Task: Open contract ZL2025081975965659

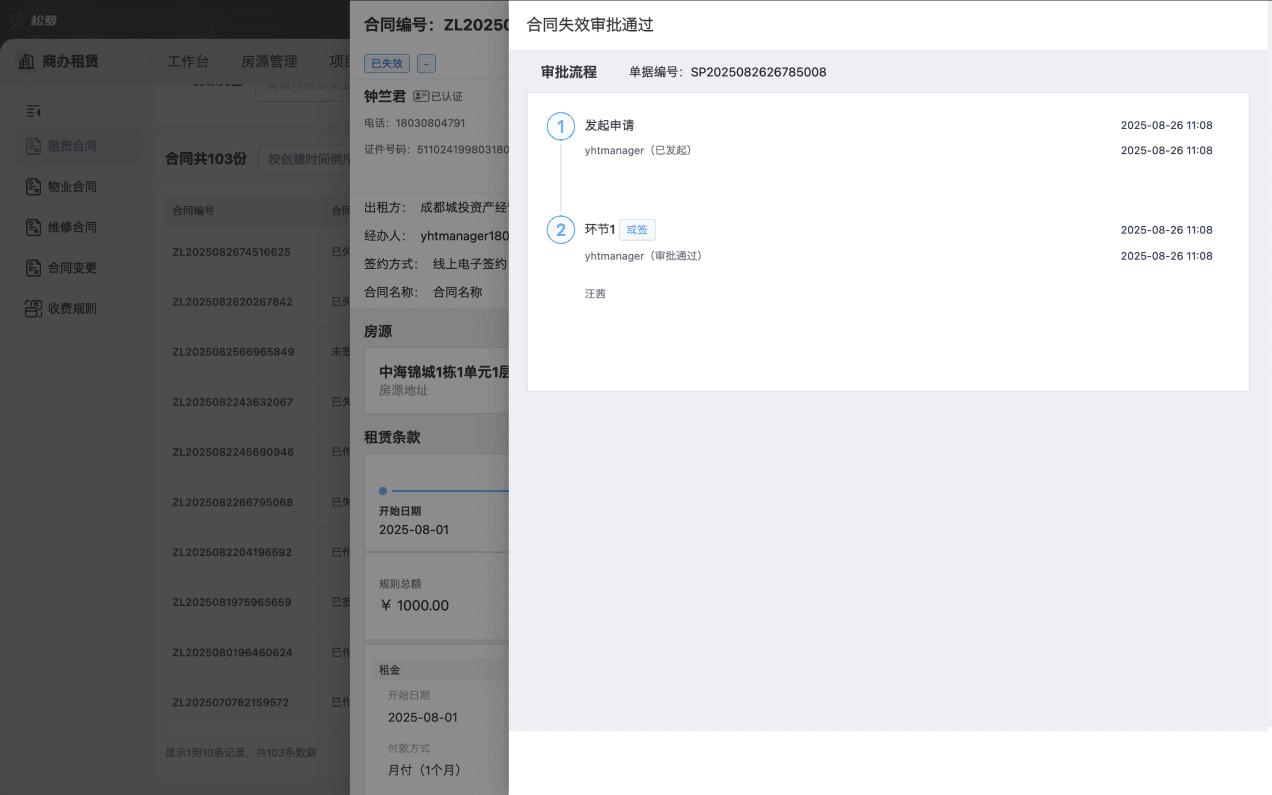Action: 231,602
